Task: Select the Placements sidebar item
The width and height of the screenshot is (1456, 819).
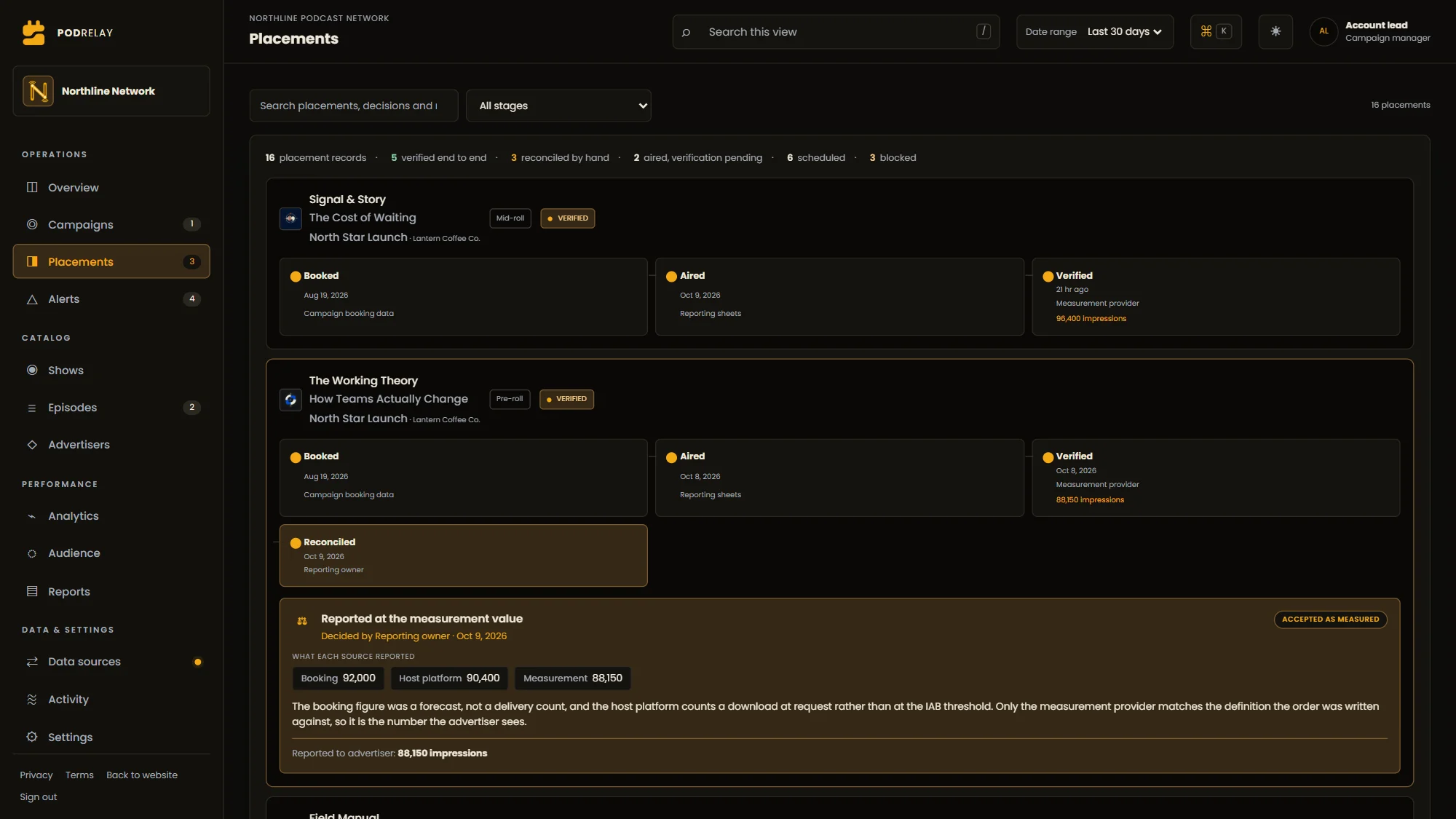Action: 111,261
